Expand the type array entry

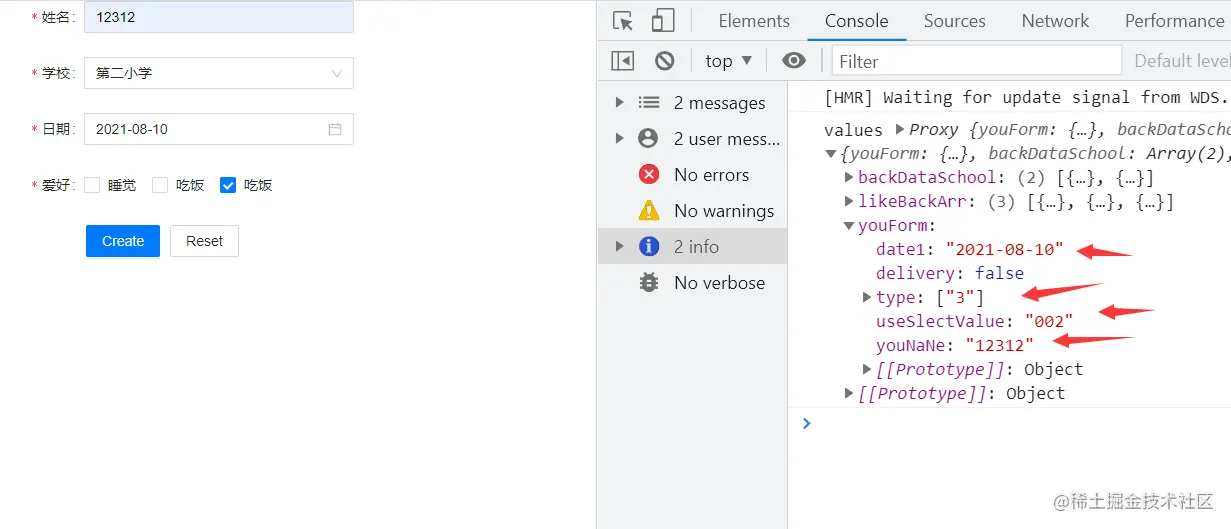coord(867,297)
